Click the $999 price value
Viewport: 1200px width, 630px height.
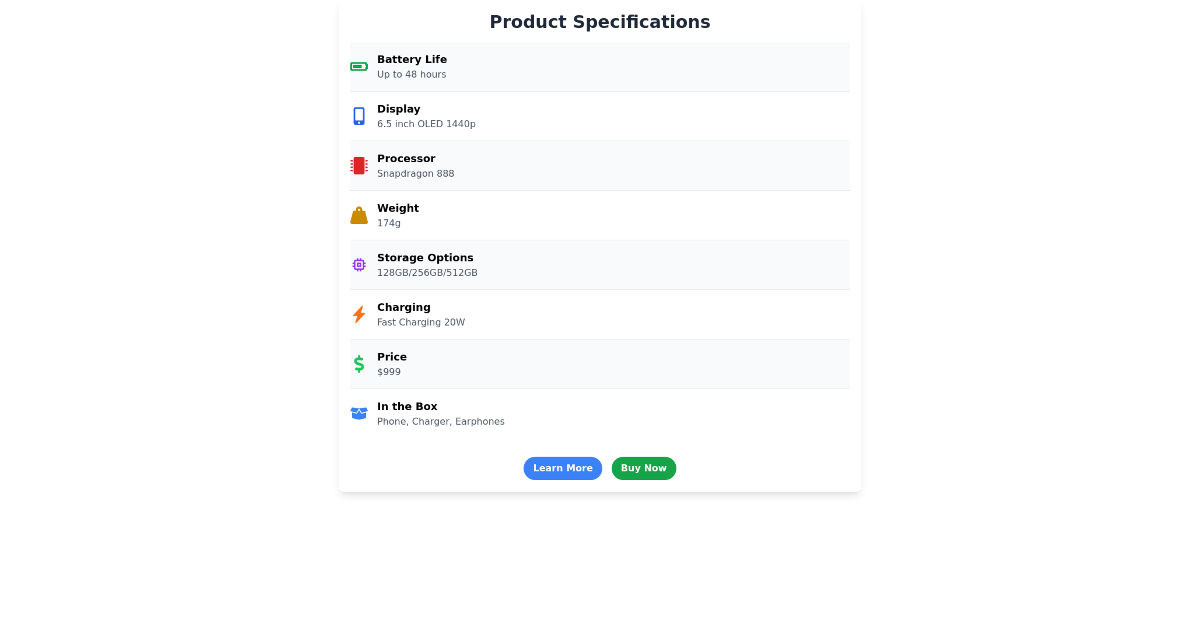pos(389,372)
